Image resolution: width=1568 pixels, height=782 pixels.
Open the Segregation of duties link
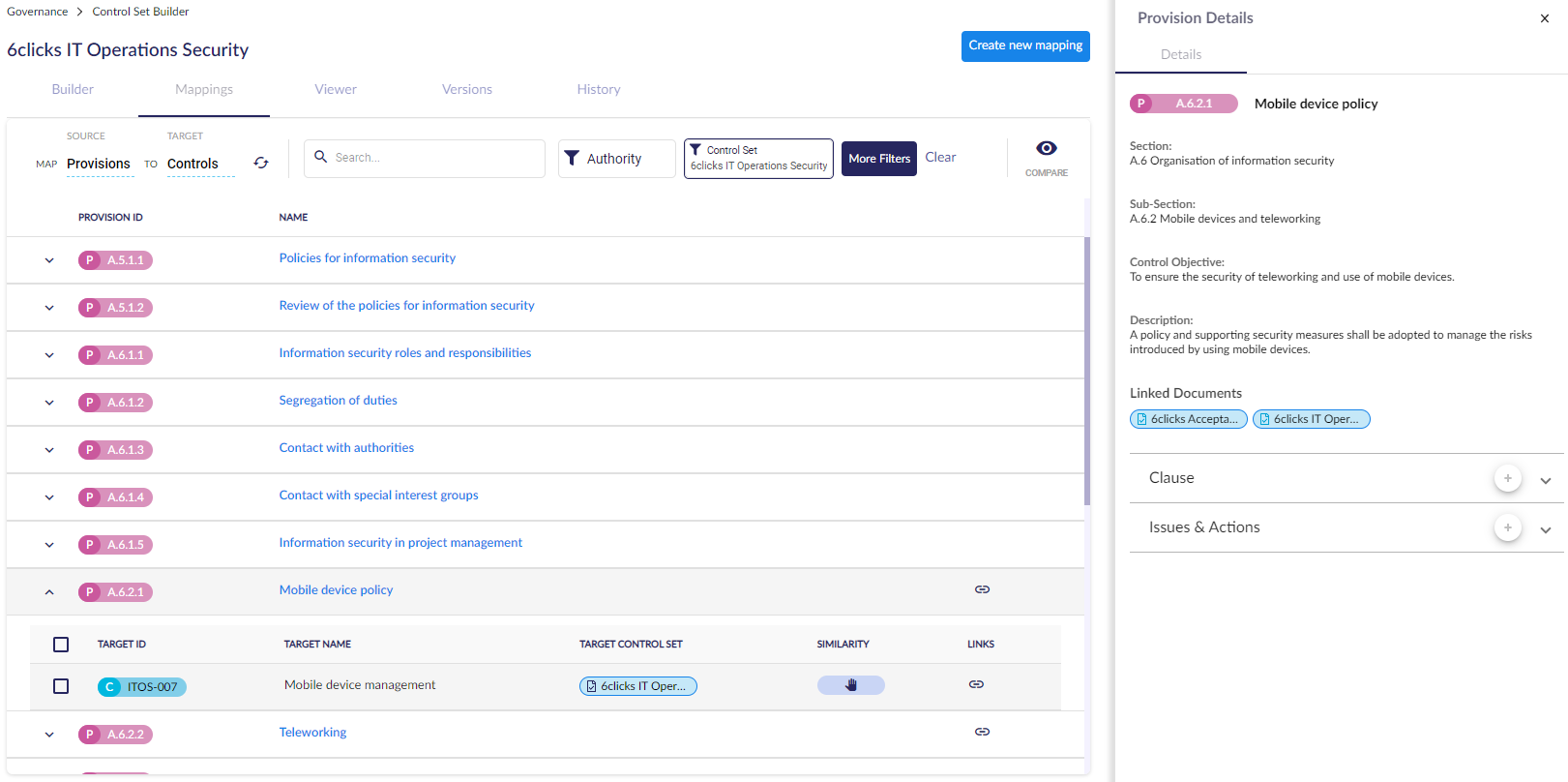coord(338,401)
